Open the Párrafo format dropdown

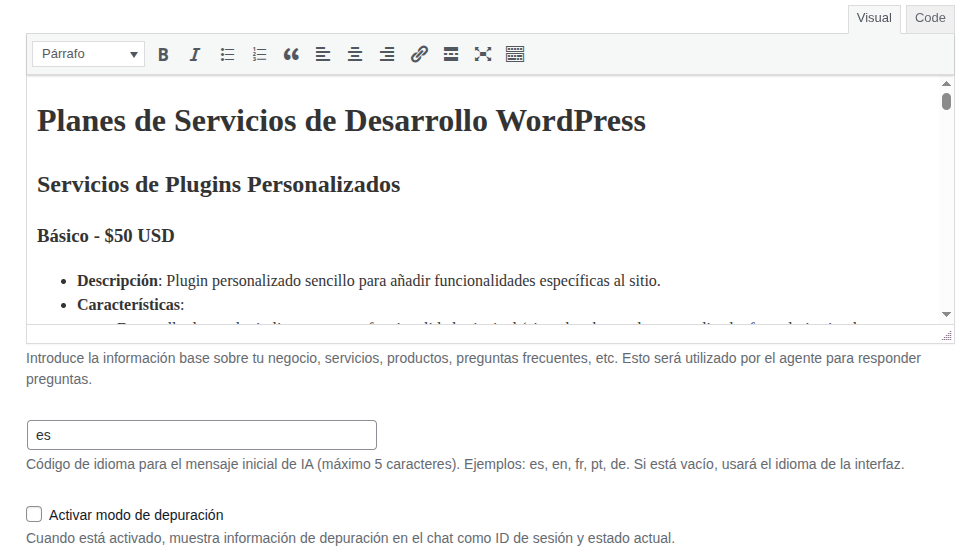click(x=89, y=54)
